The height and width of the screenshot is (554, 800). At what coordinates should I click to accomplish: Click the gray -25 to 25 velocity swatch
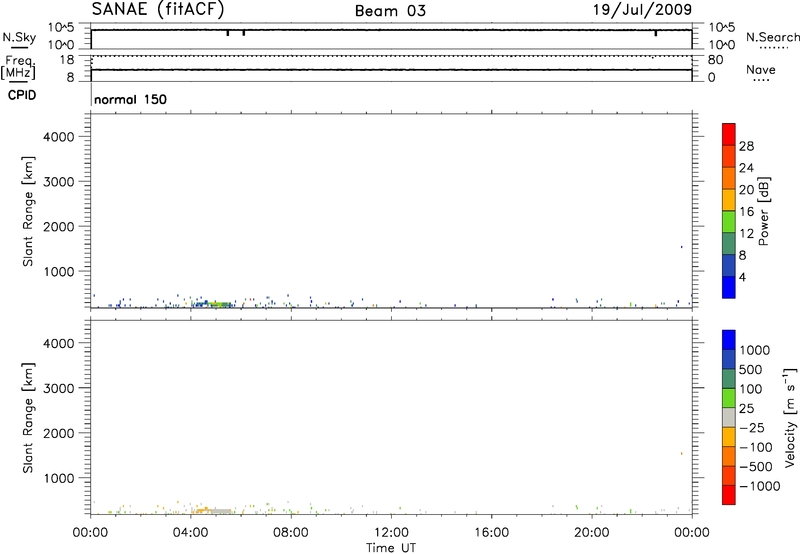[x=729, y=418]
